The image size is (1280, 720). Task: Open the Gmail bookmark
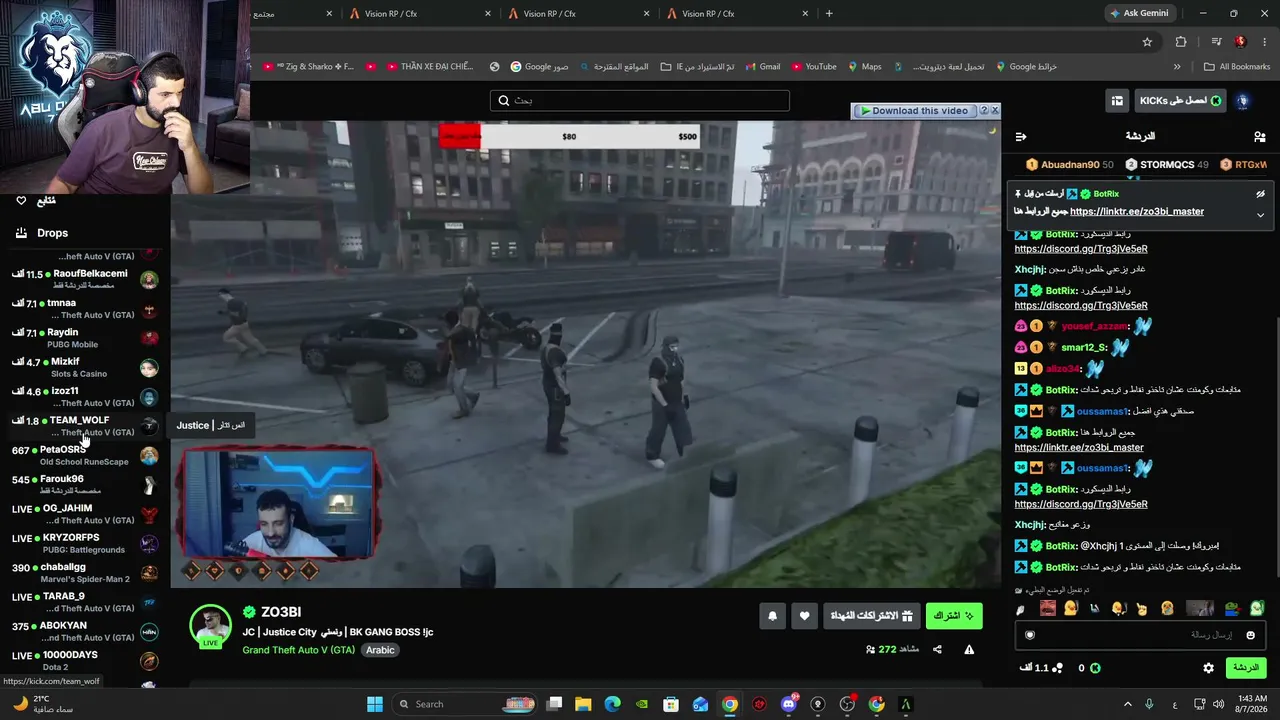pos(762,67)
